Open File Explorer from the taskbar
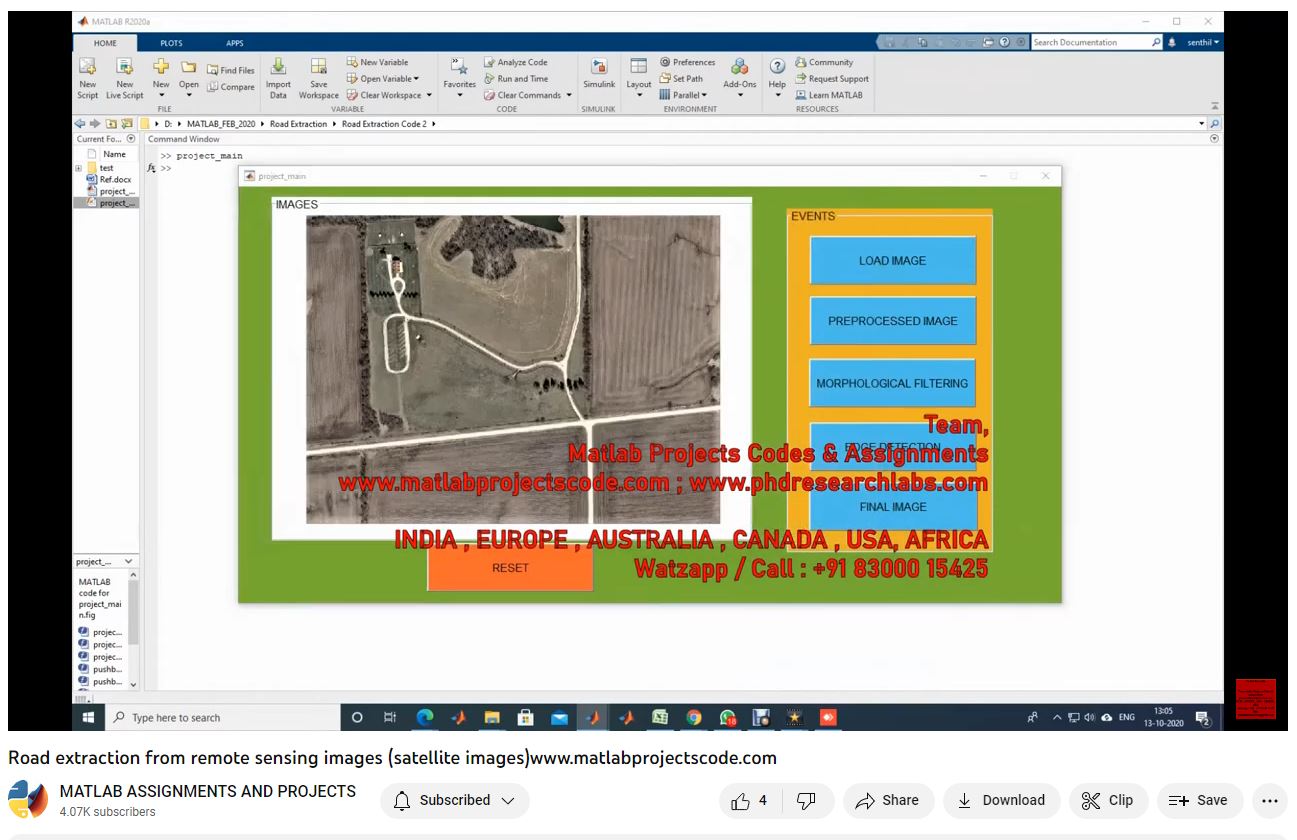Image resolution: width=1297 pixels, height=840 pixels. (x=492, y=717)
